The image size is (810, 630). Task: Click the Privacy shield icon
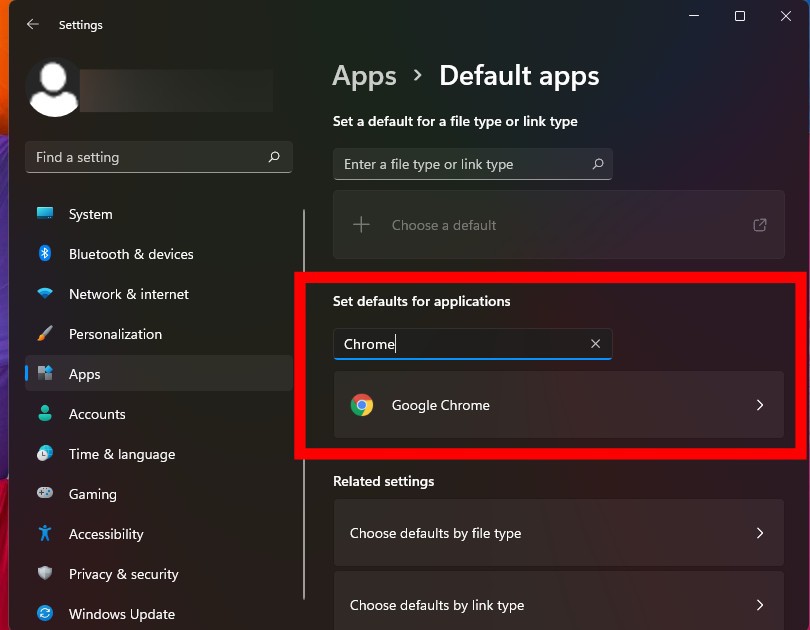pyautogui.click(x=45, y=573)
